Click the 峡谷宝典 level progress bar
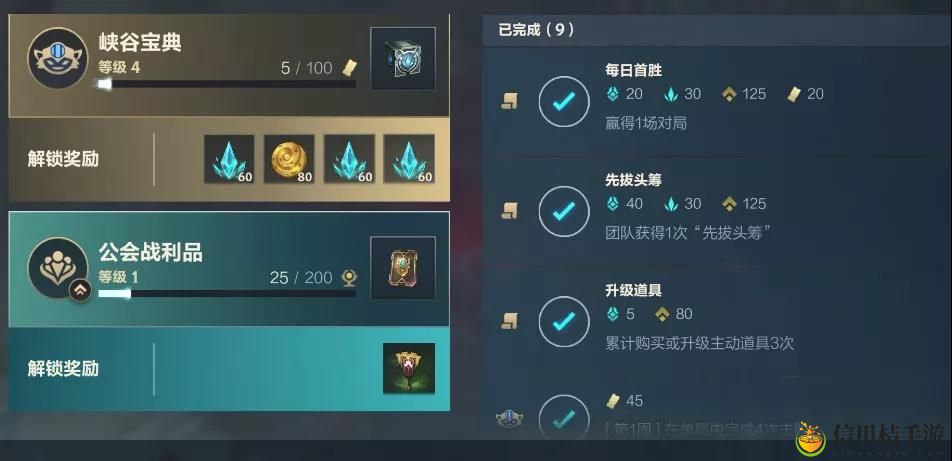The image size is (952, 461). 227,84
